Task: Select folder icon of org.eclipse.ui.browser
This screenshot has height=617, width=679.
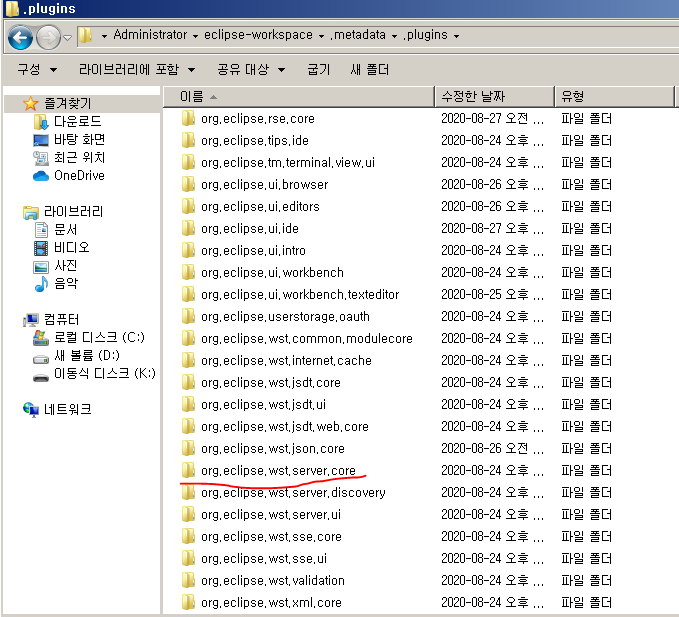Action: 188,184
